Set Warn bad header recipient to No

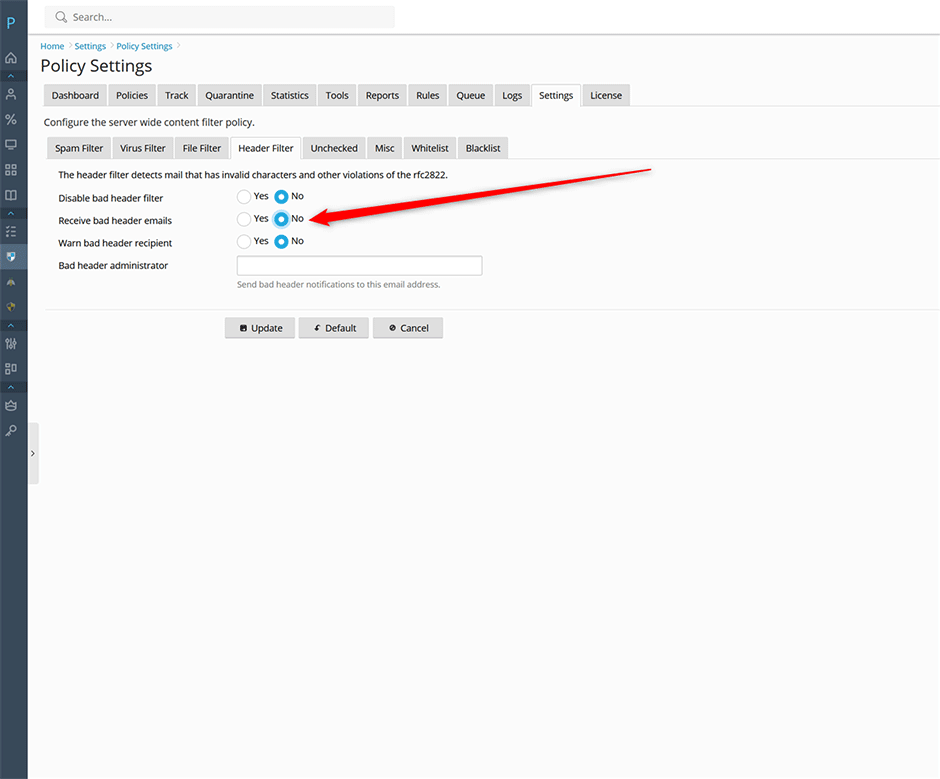pos(281,242)
